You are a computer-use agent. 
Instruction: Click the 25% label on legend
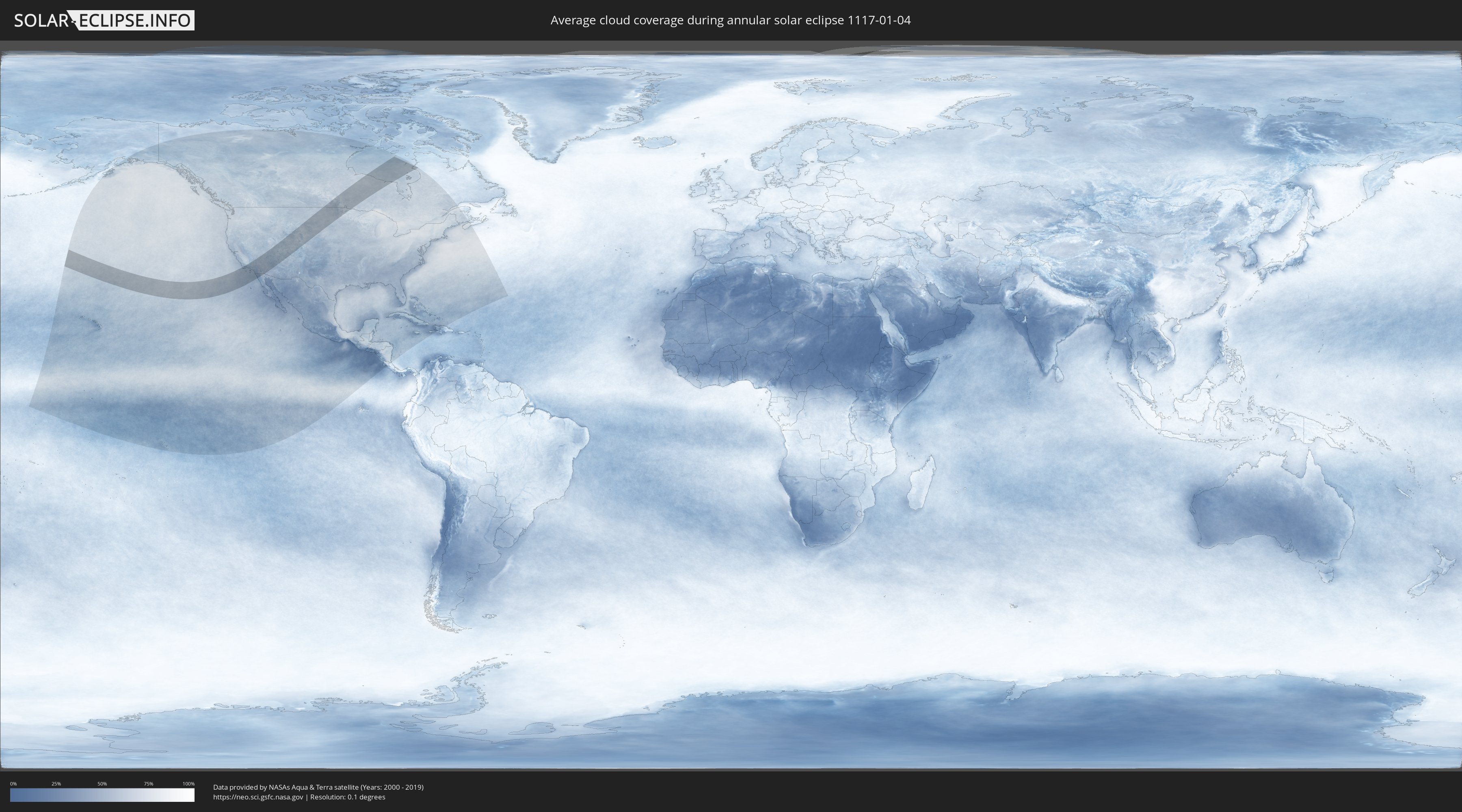[x=56, y=784]
